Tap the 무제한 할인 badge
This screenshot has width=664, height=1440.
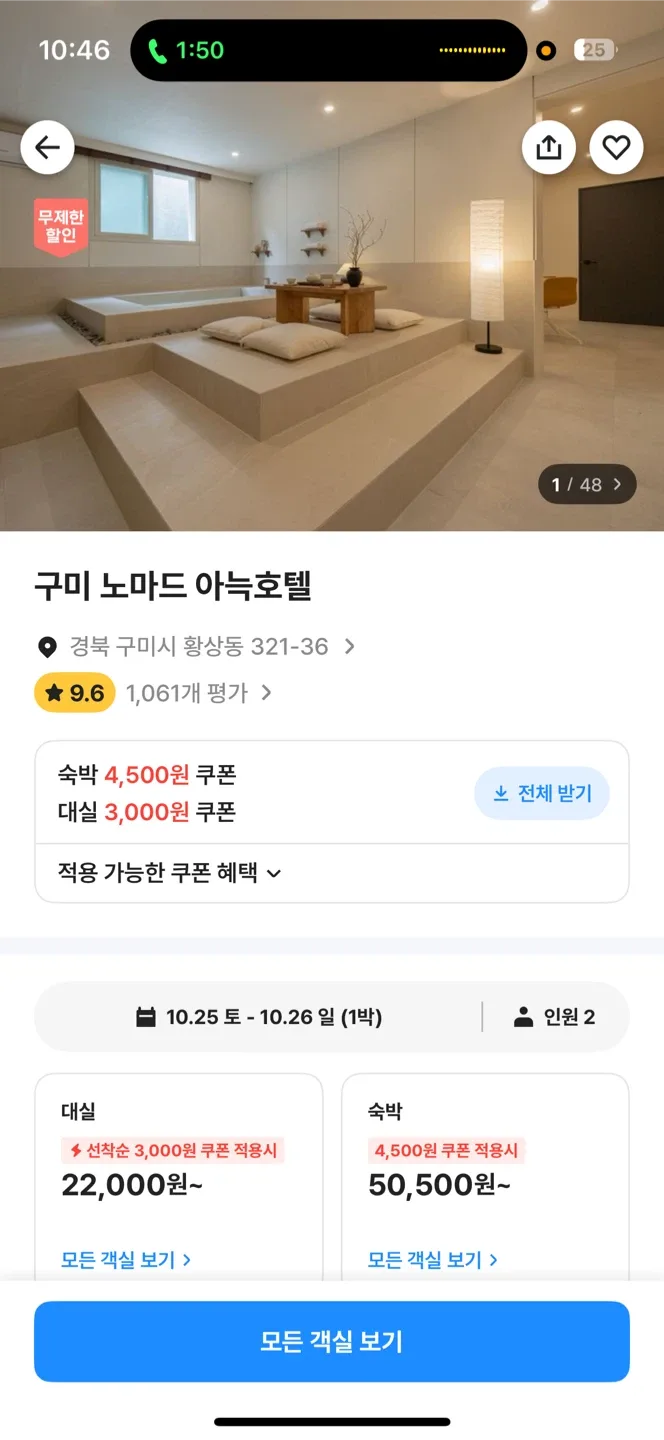click(60, 226)
